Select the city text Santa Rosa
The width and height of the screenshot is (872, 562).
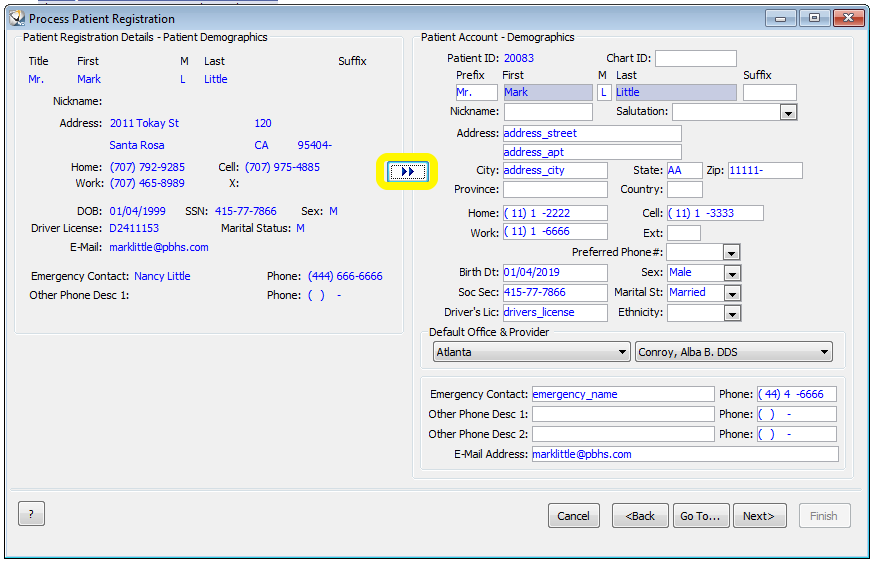click(137, 146)
